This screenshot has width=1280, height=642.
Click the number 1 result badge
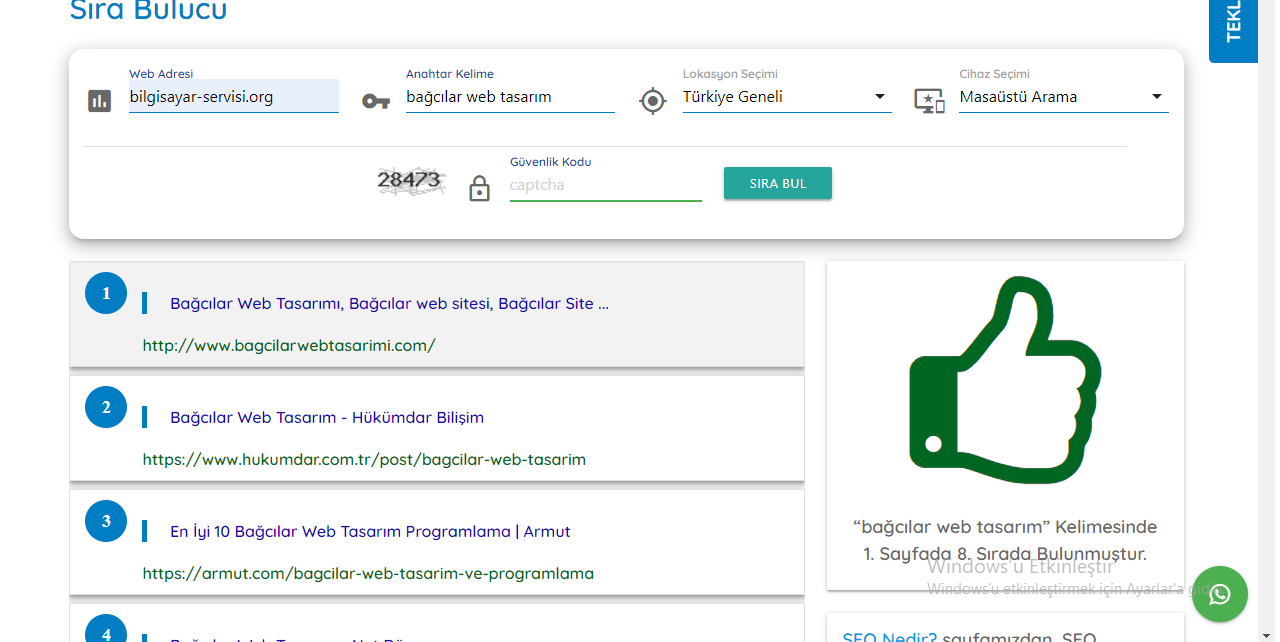pyautogui.click(x=106, y=293)
